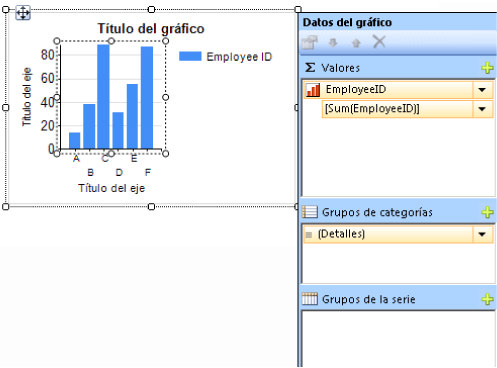
Task: Click the Valores section label
Action: click(340, 68)
